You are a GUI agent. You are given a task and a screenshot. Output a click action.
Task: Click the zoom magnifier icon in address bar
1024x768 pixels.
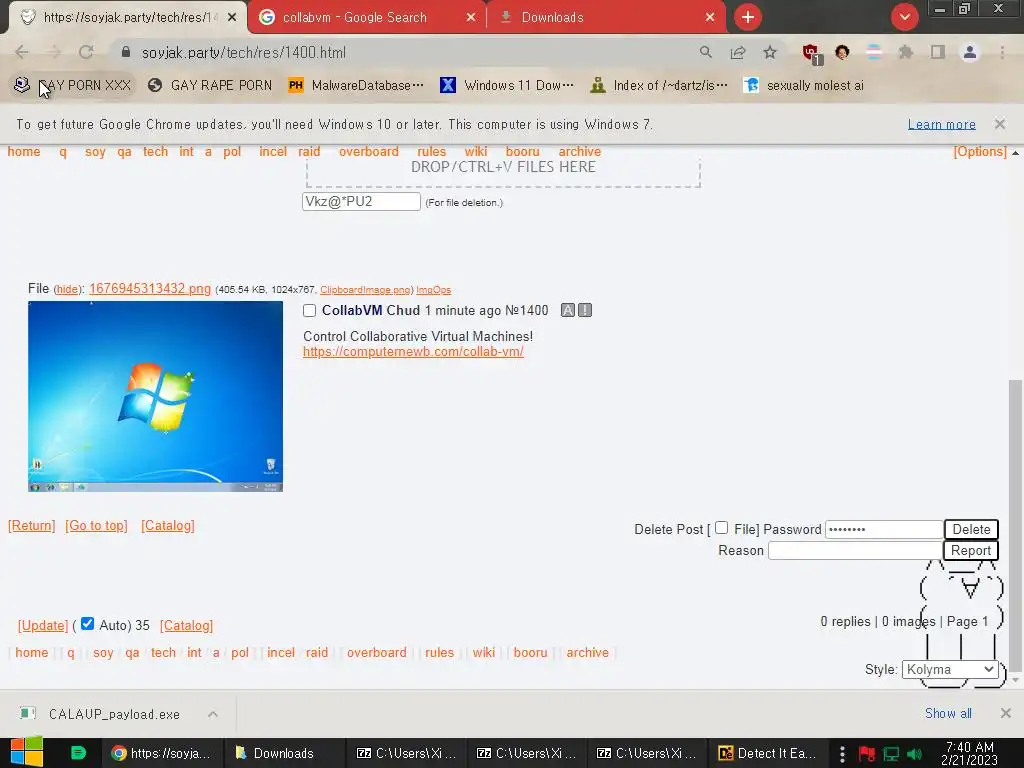(x=705, y=52)
